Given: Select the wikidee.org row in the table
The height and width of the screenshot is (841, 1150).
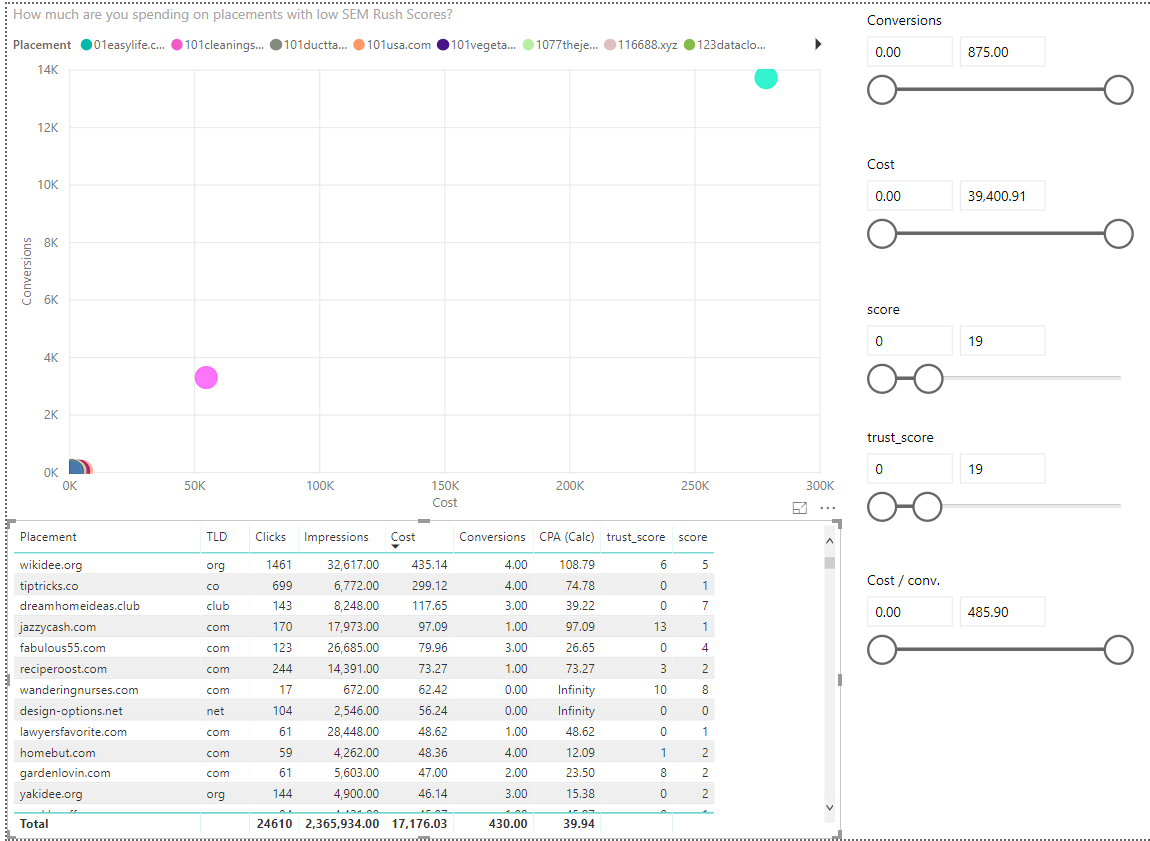Looking at the screenshot, I should pos(50,565).
